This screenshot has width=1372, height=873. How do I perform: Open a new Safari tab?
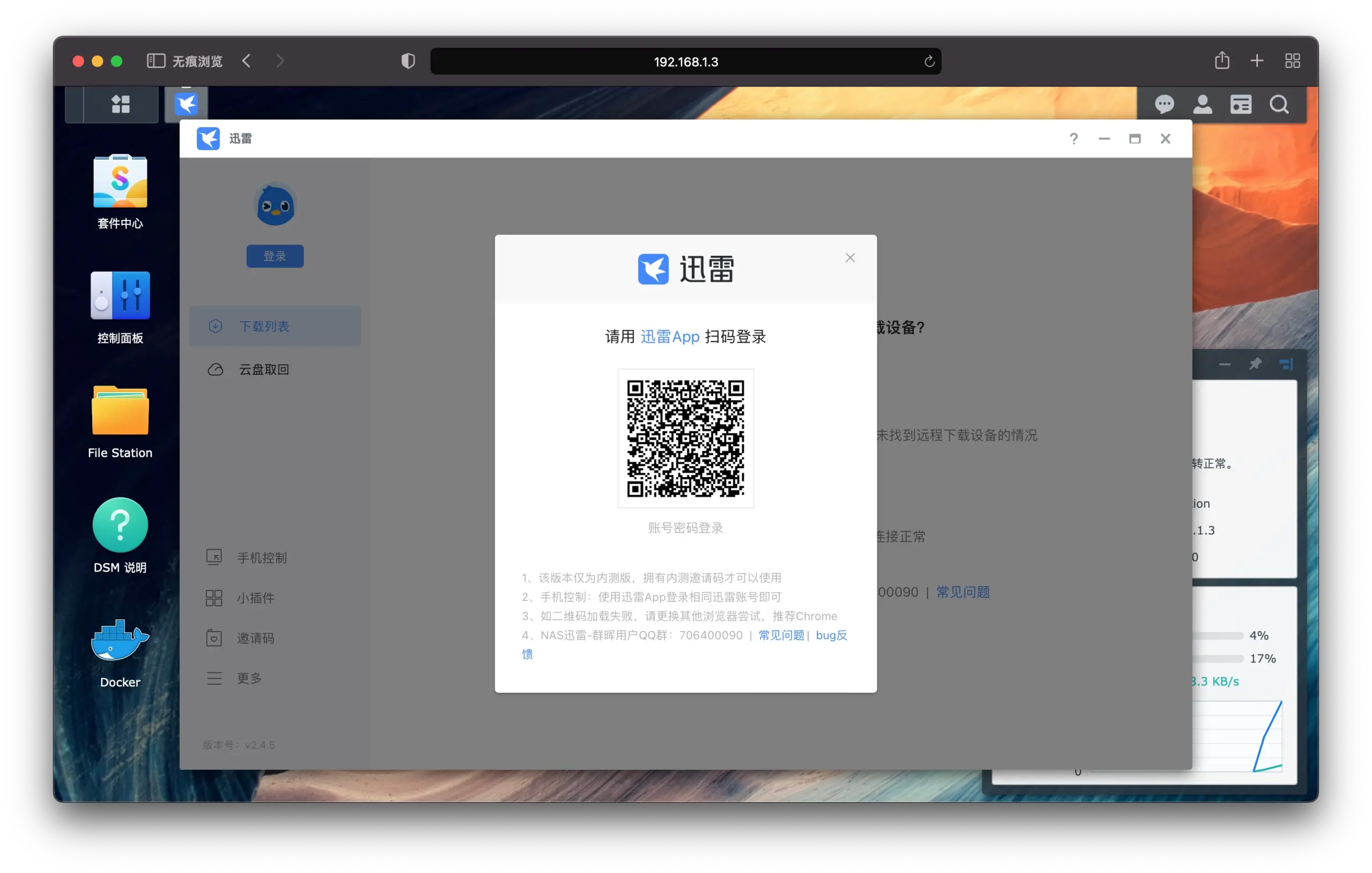point(1257,61)
